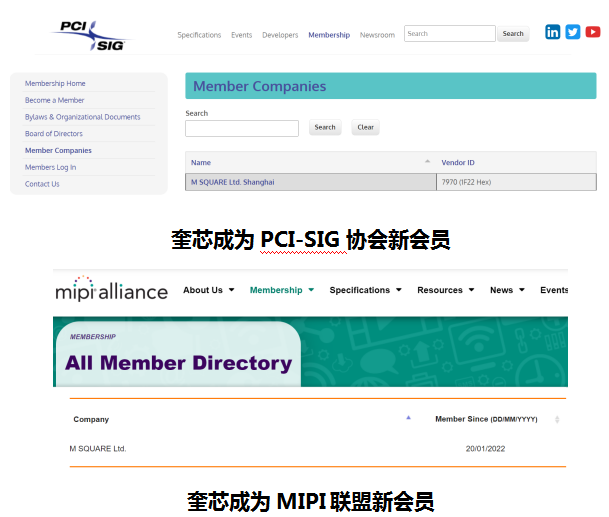
Task: Click the top site Search button
Action: (x=513, y=33)
